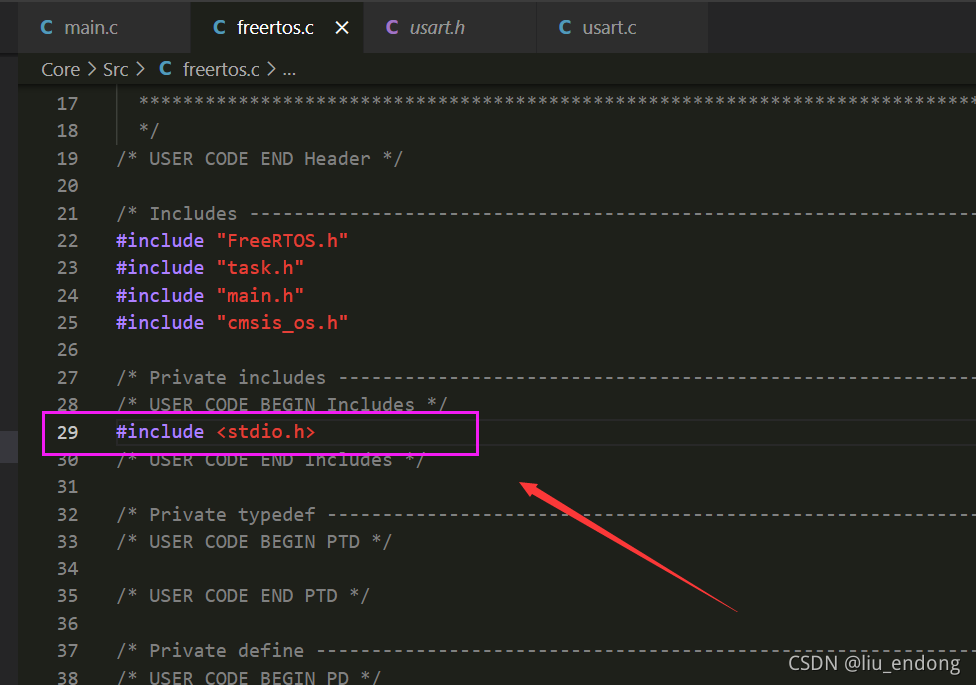Open the usart.c tab

pyautogui.click(x=622, y=27)
